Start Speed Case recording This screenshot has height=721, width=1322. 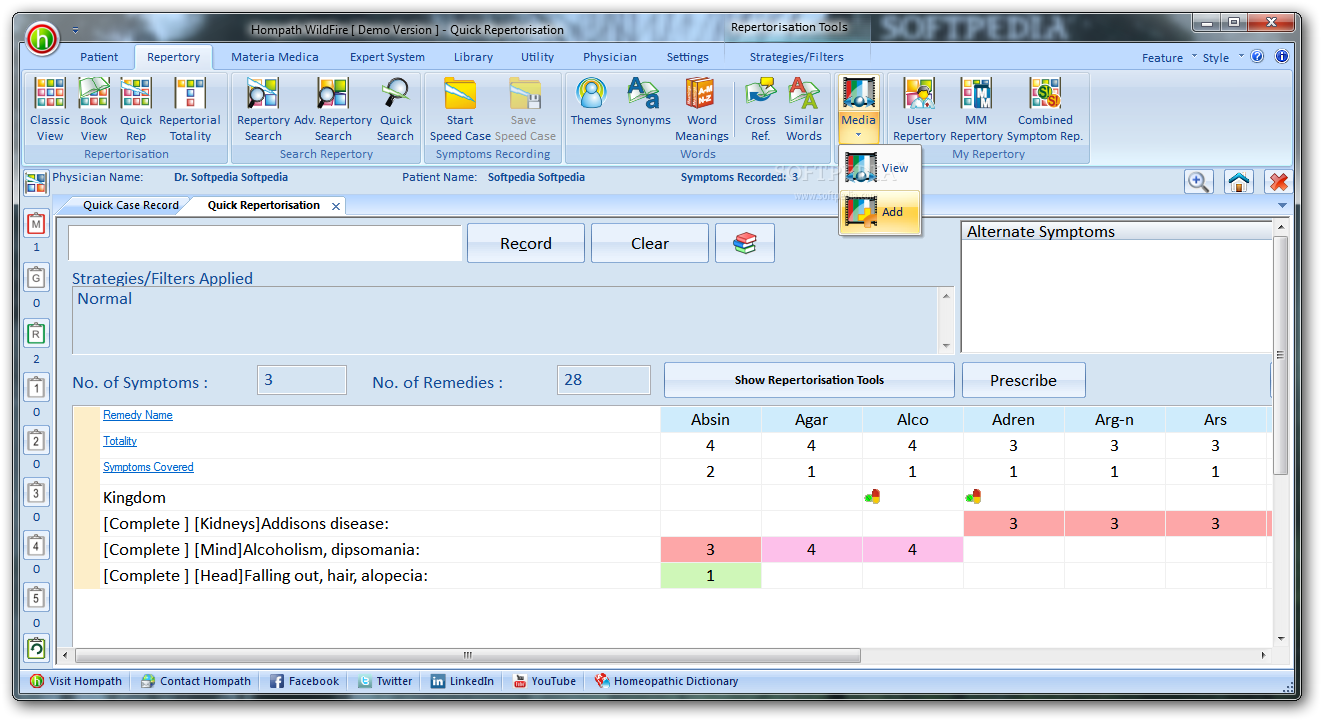(460, 110)
